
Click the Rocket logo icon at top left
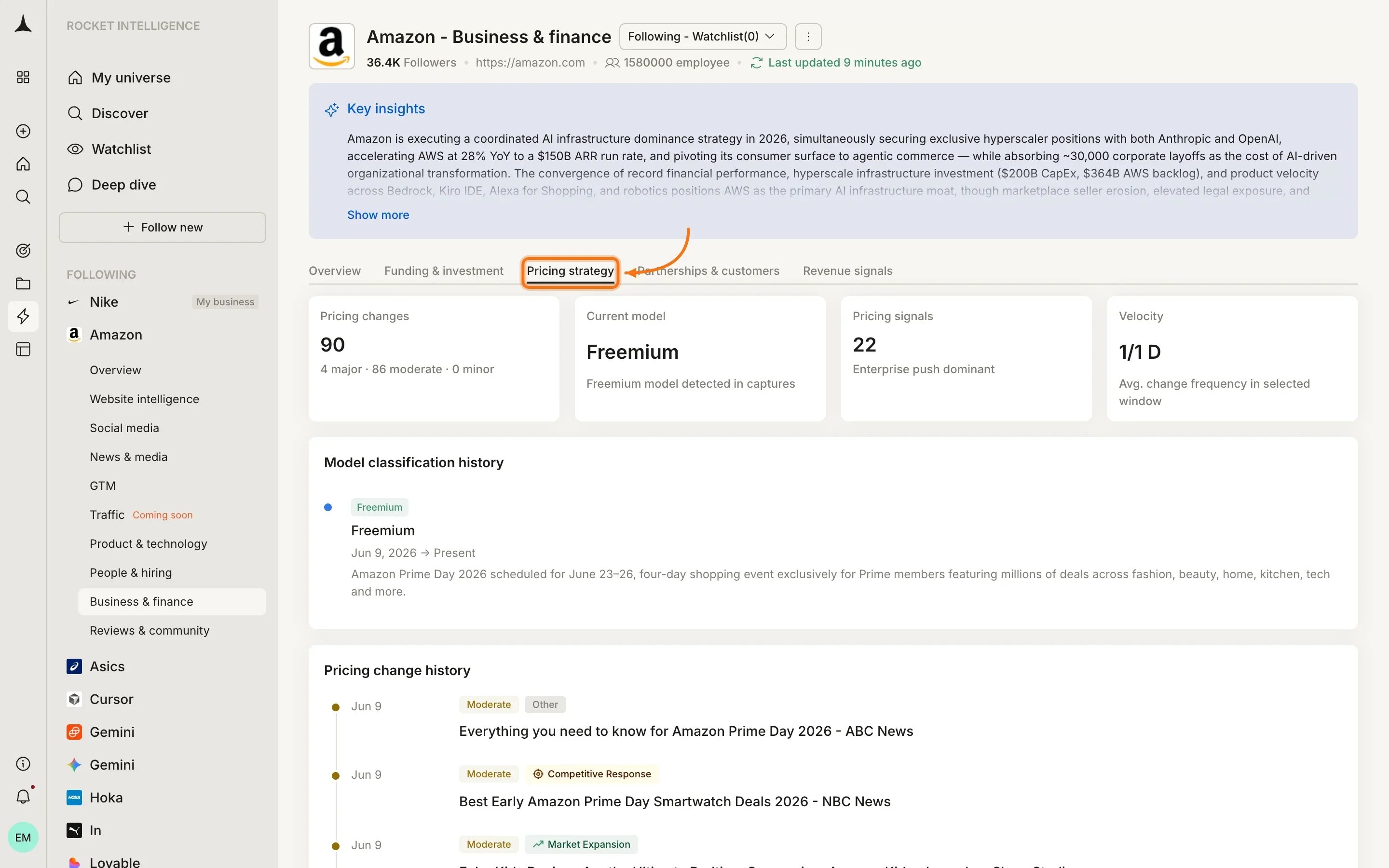23,24
